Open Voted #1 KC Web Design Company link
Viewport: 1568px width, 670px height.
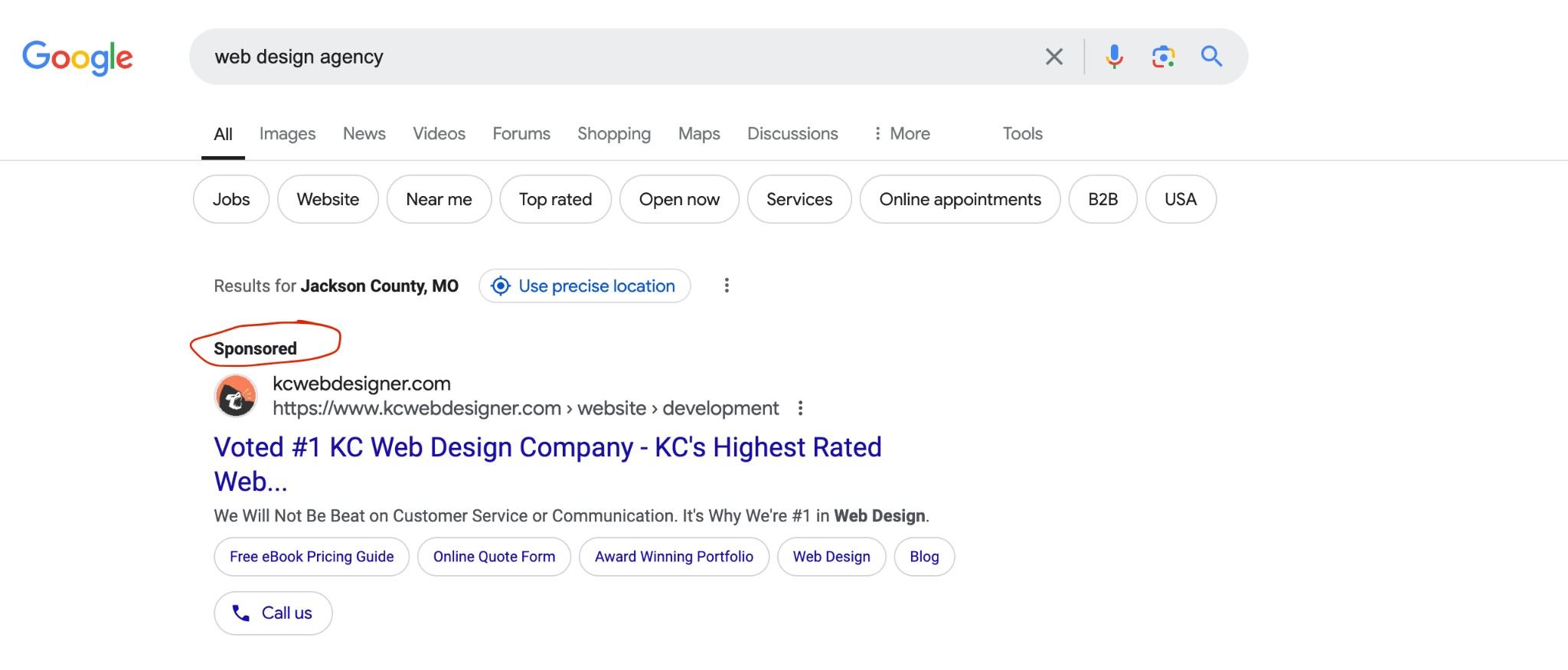pyautogui.click(x=548, y=464)
